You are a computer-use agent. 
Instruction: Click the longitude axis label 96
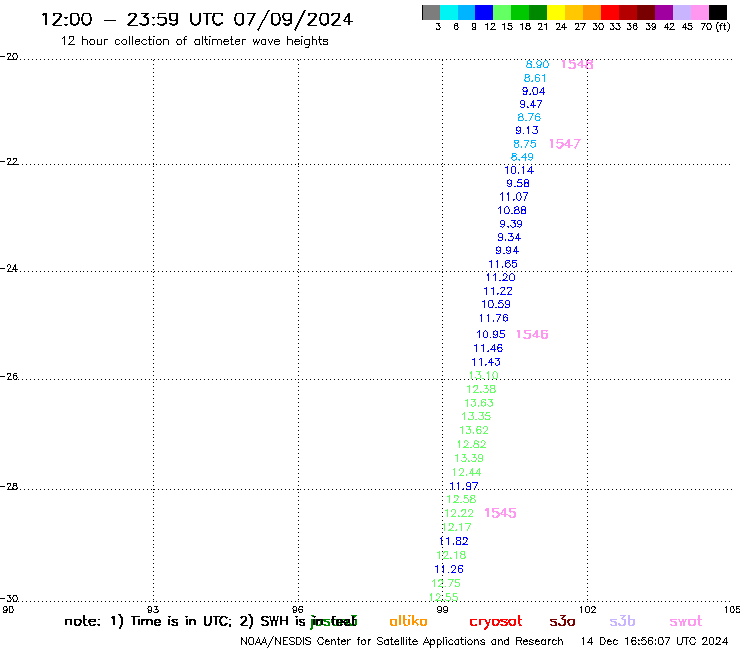(x=298, y=609)
